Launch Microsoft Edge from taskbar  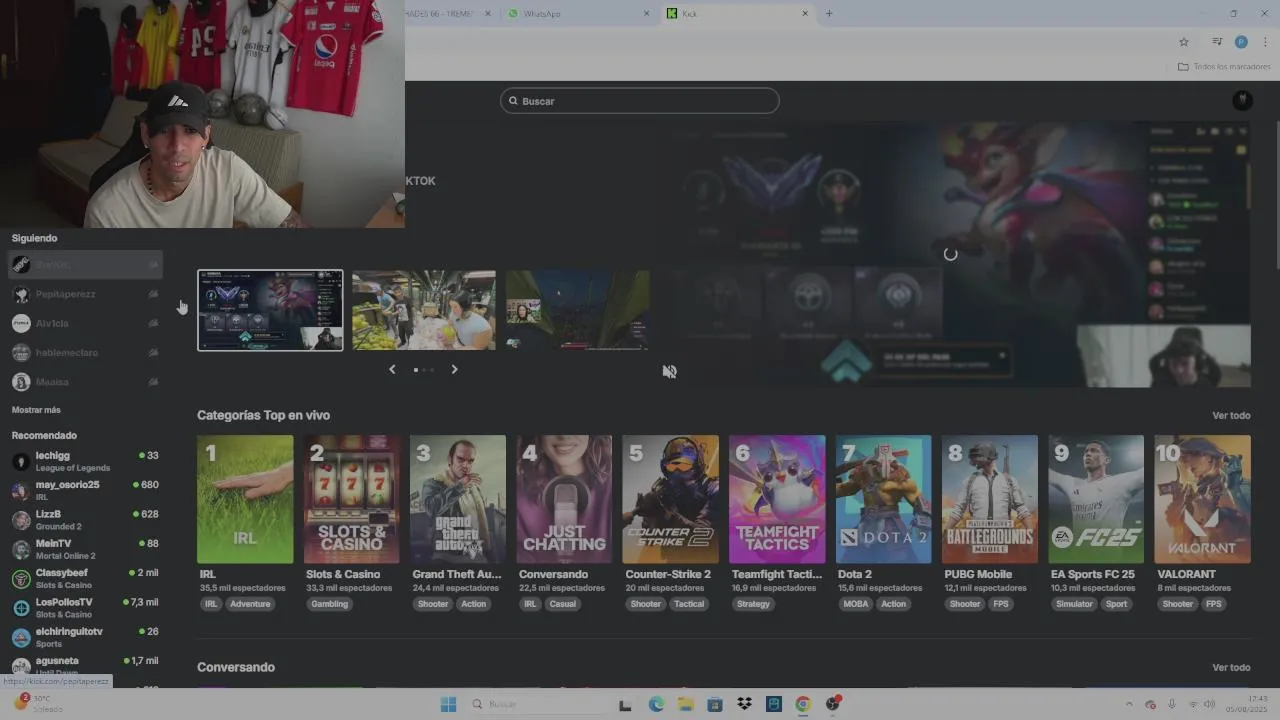coord(656,704)
